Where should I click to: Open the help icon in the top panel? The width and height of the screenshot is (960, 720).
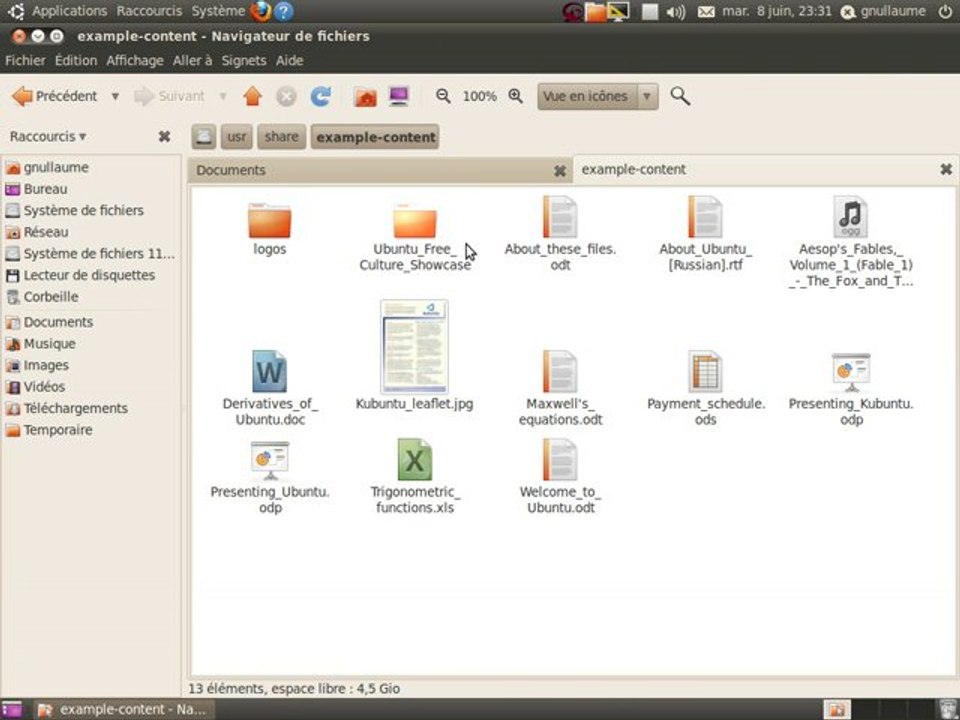pos(283,11)
